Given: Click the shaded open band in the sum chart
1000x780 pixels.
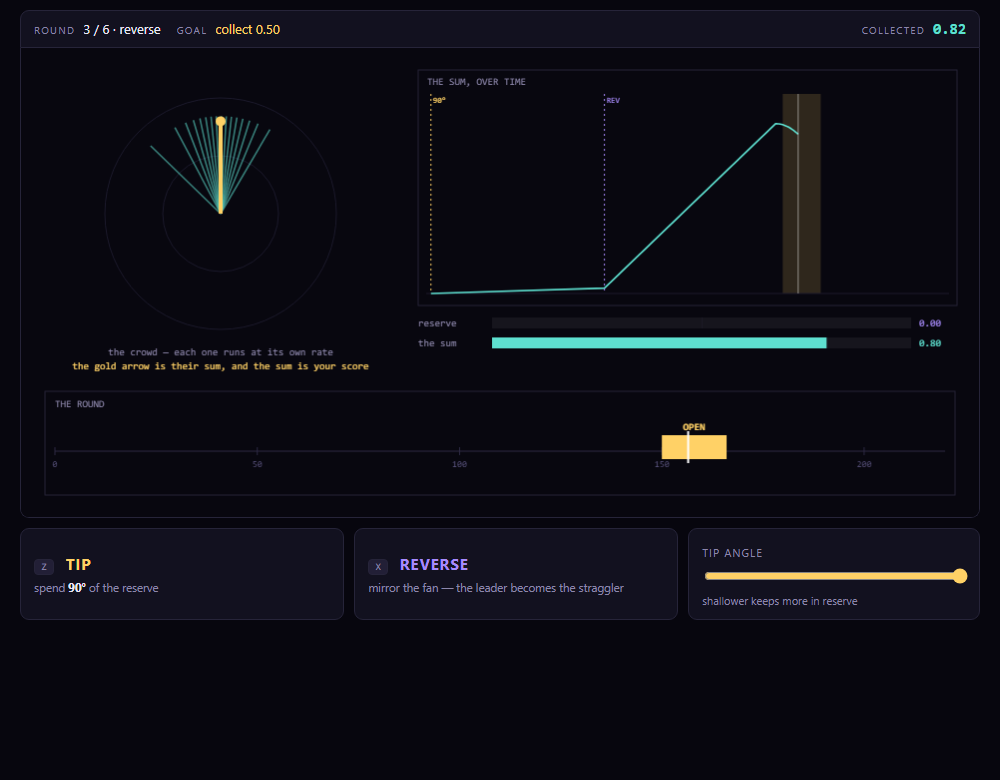Looking at the screenshot, I should tap(802, 193).
